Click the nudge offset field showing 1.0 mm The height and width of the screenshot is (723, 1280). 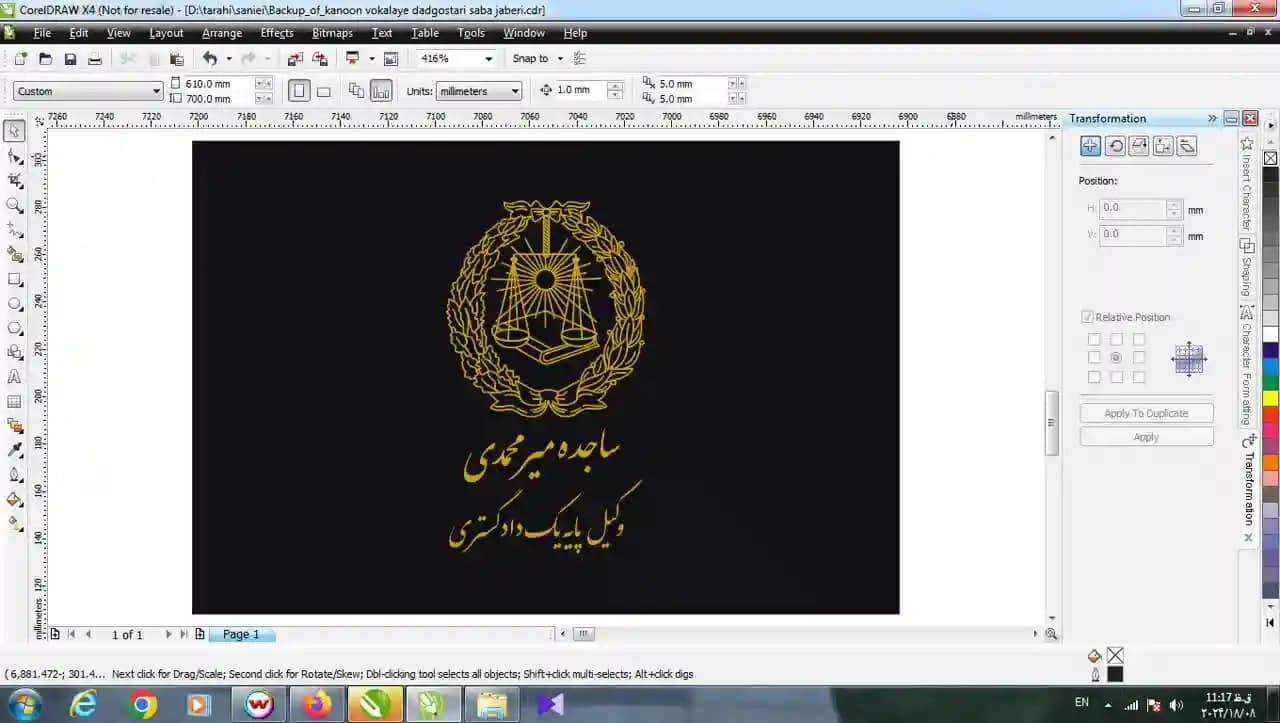point(580,90)
